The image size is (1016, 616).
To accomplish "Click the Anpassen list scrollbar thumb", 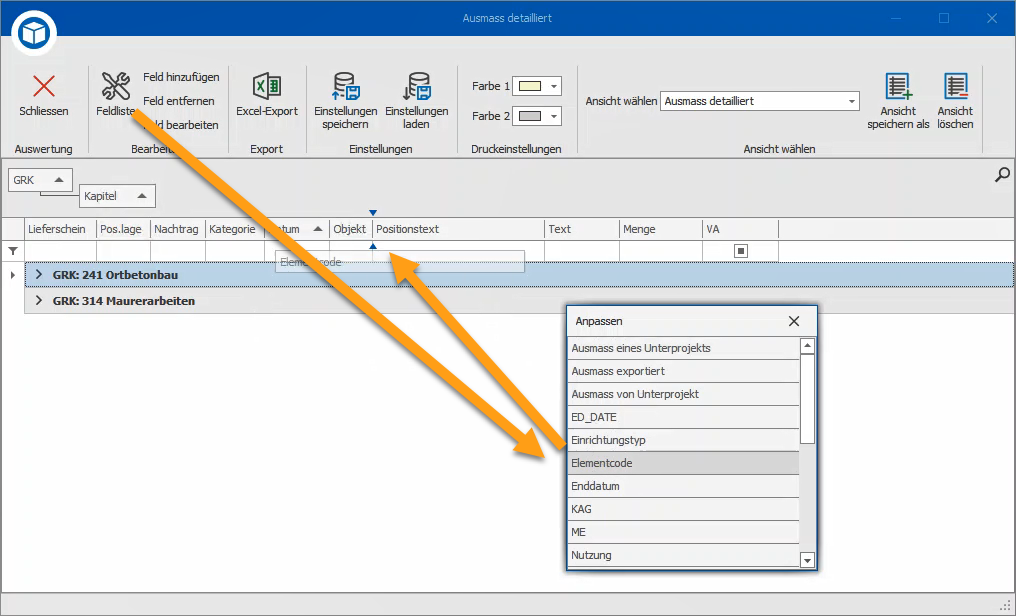I will click(807, 399).
